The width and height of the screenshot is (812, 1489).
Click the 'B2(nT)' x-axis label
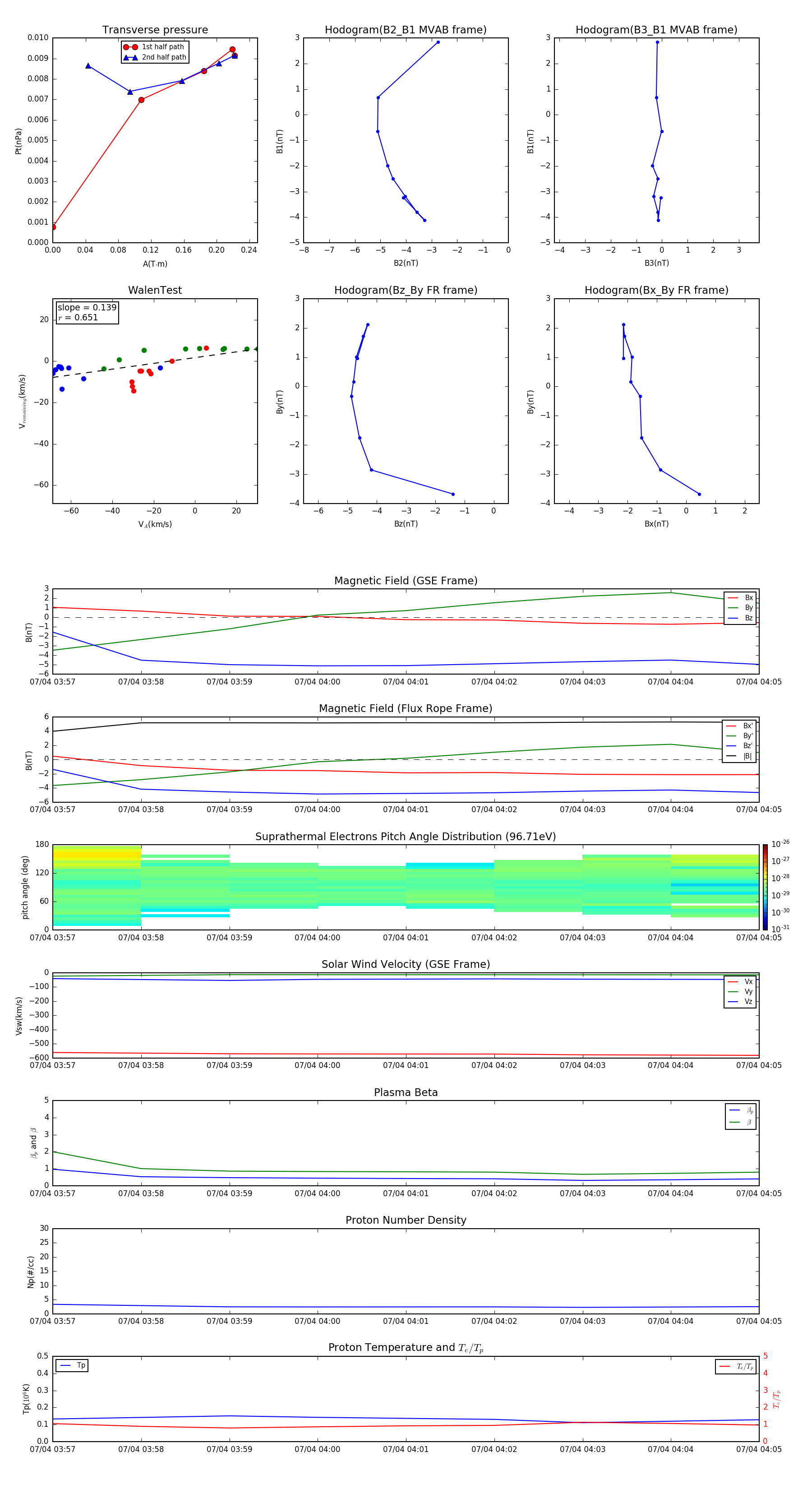(x=406, y=263)
